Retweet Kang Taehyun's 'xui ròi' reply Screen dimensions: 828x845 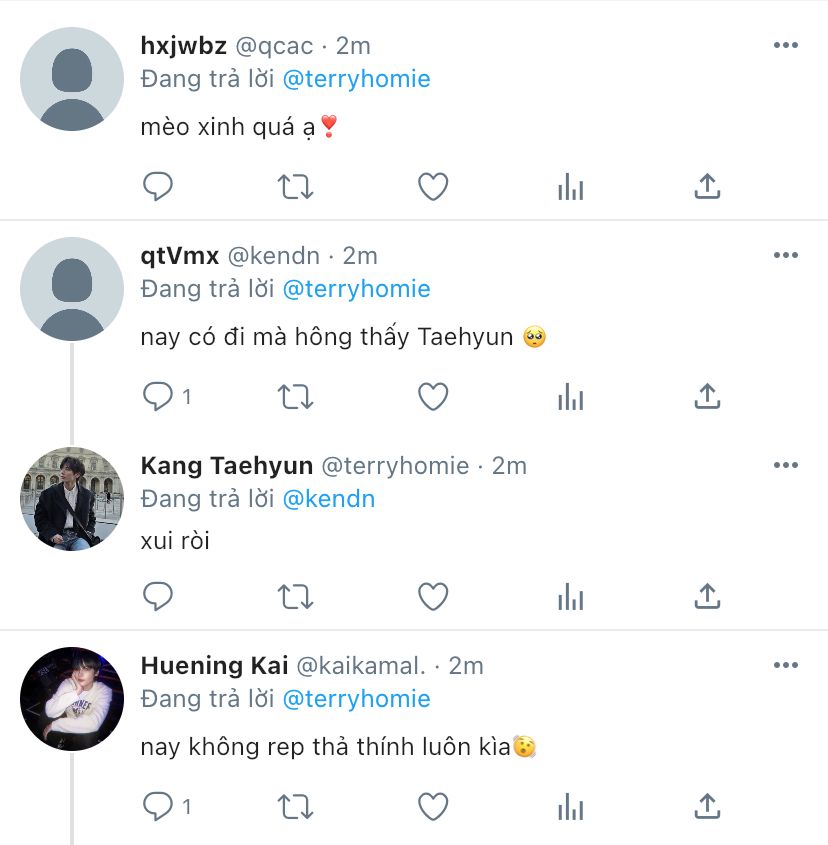point(295,597)
